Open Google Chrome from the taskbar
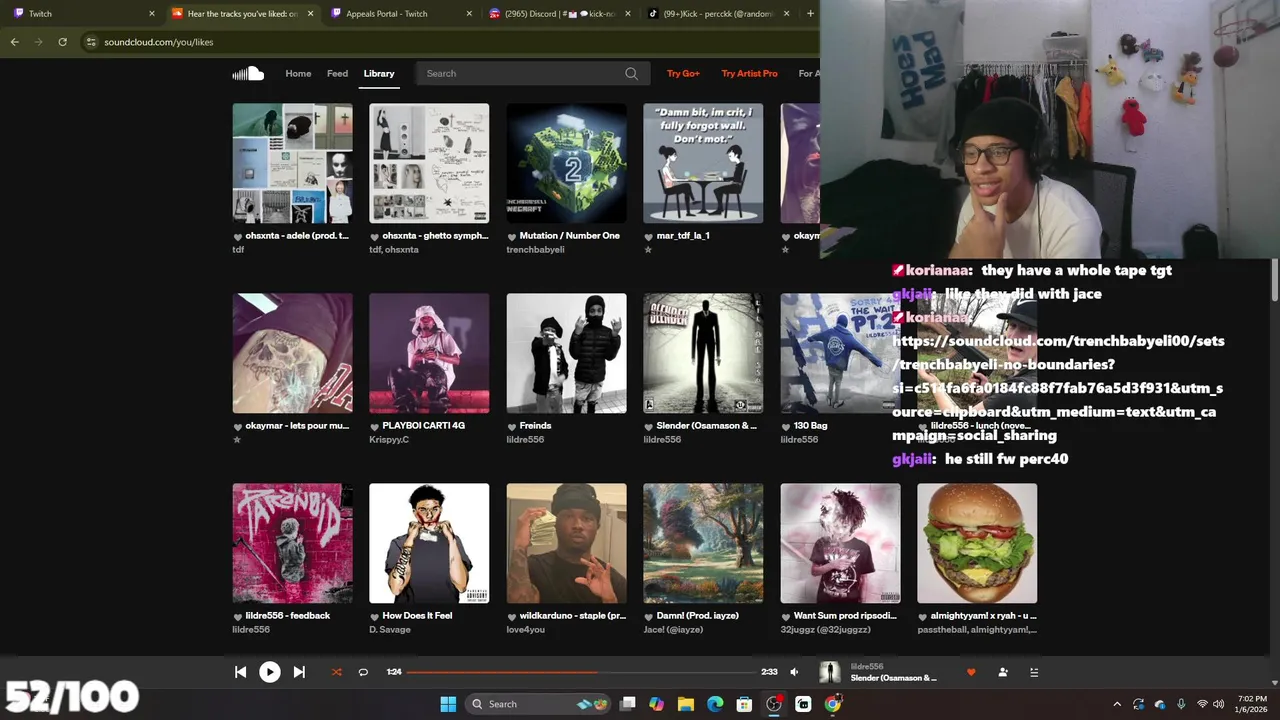 pyautogui.click(x=832, y=704)
